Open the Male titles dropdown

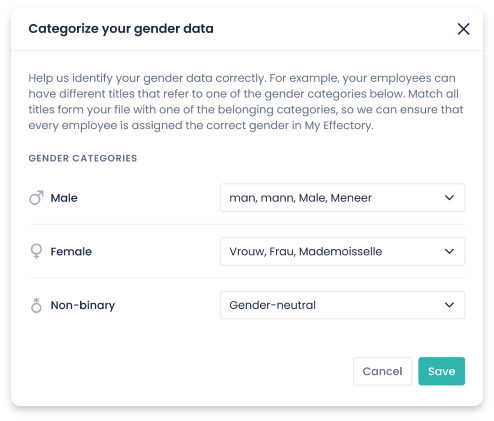point(342,198)
